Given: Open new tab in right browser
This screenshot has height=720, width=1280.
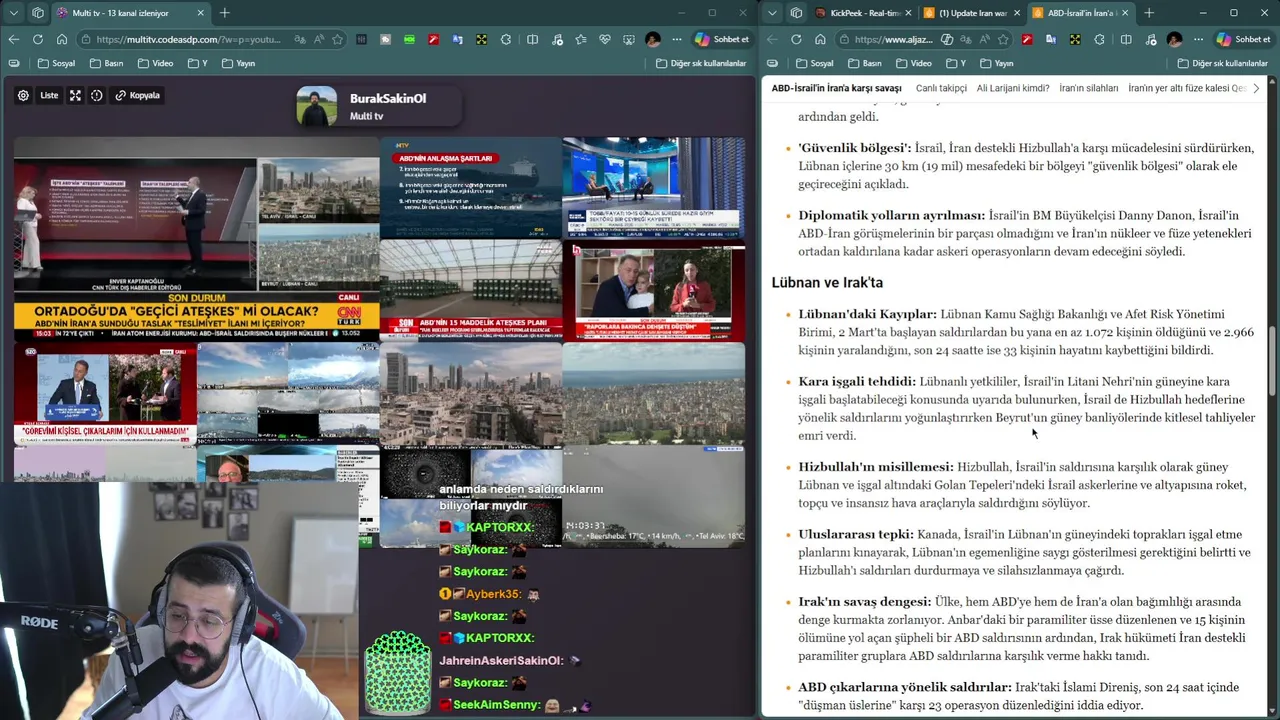Looking at the screenshot, I should (x=1149, y=13).
